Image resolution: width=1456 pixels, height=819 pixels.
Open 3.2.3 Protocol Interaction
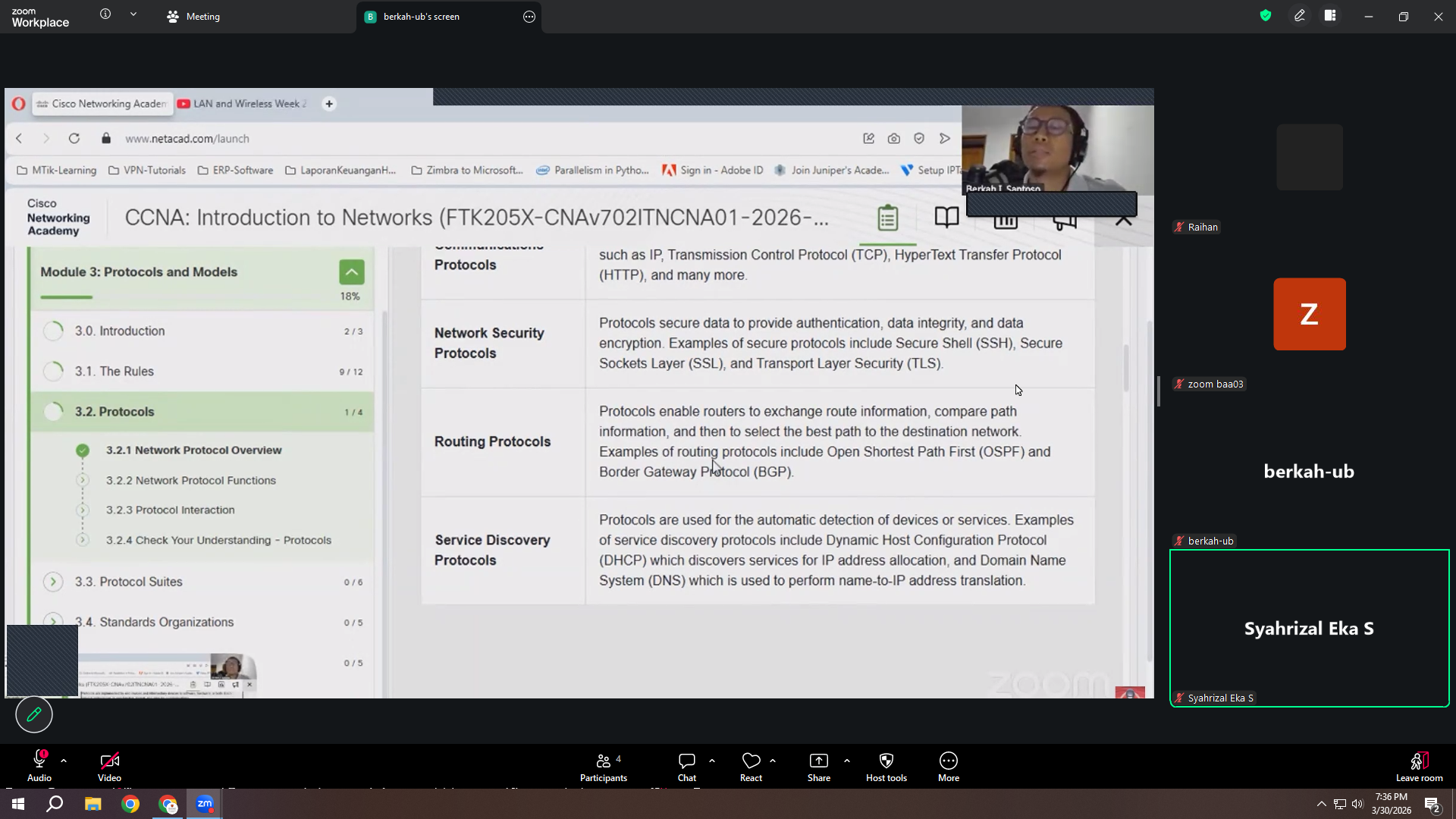click(170, 510)
